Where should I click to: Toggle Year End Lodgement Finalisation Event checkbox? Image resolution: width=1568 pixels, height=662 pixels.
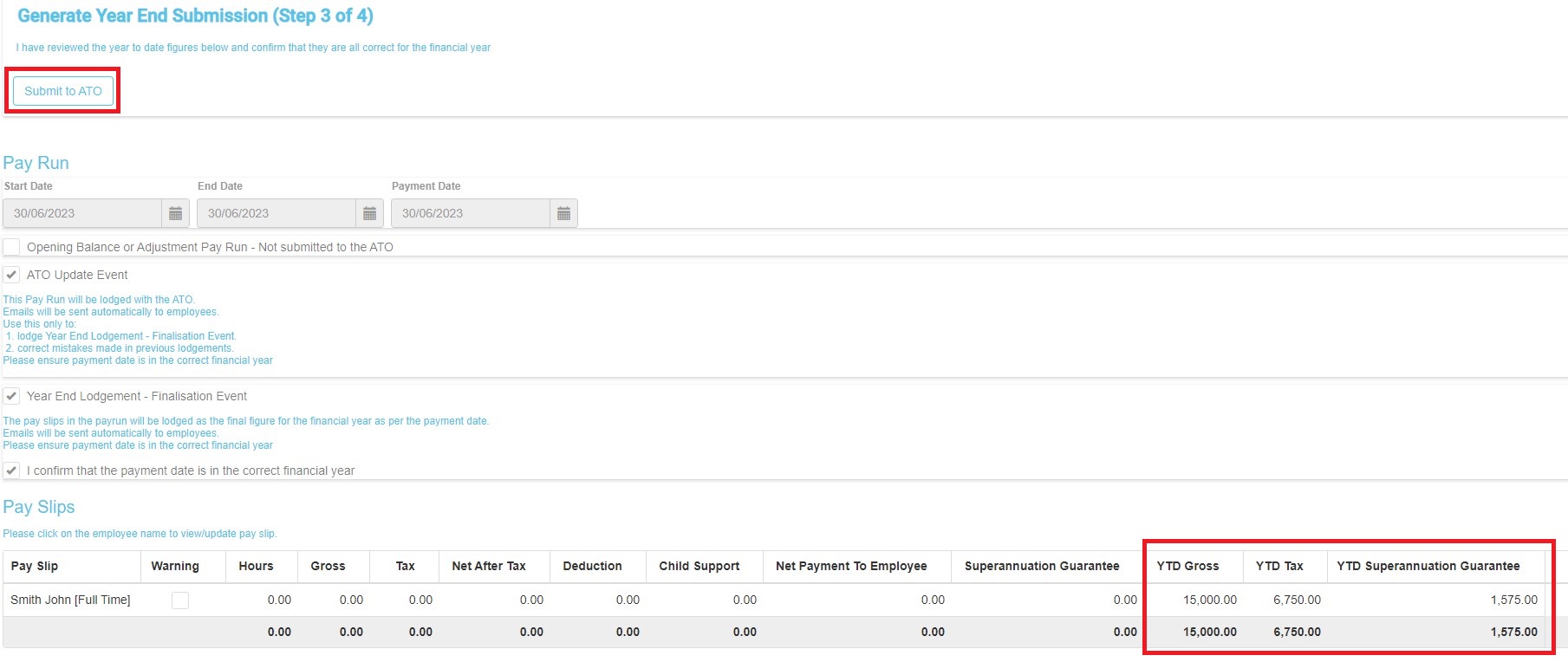point(11,396)
